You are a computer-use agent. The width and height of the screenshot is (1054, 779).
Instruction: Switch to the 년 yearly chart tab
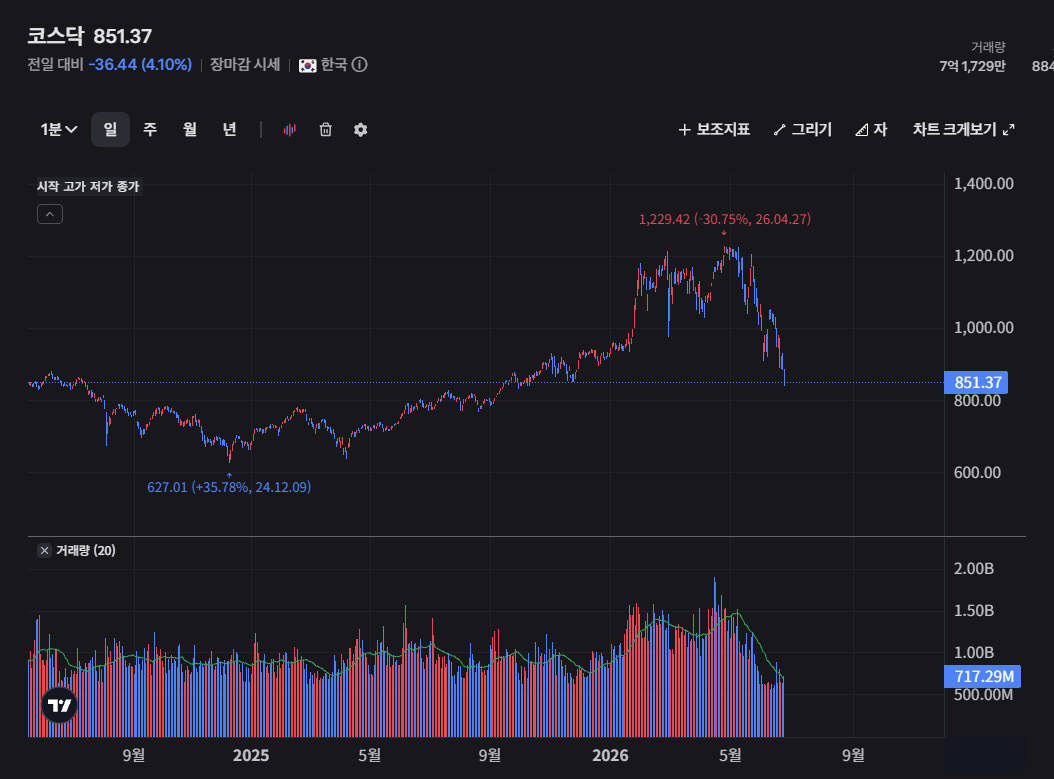coord(229,129)
